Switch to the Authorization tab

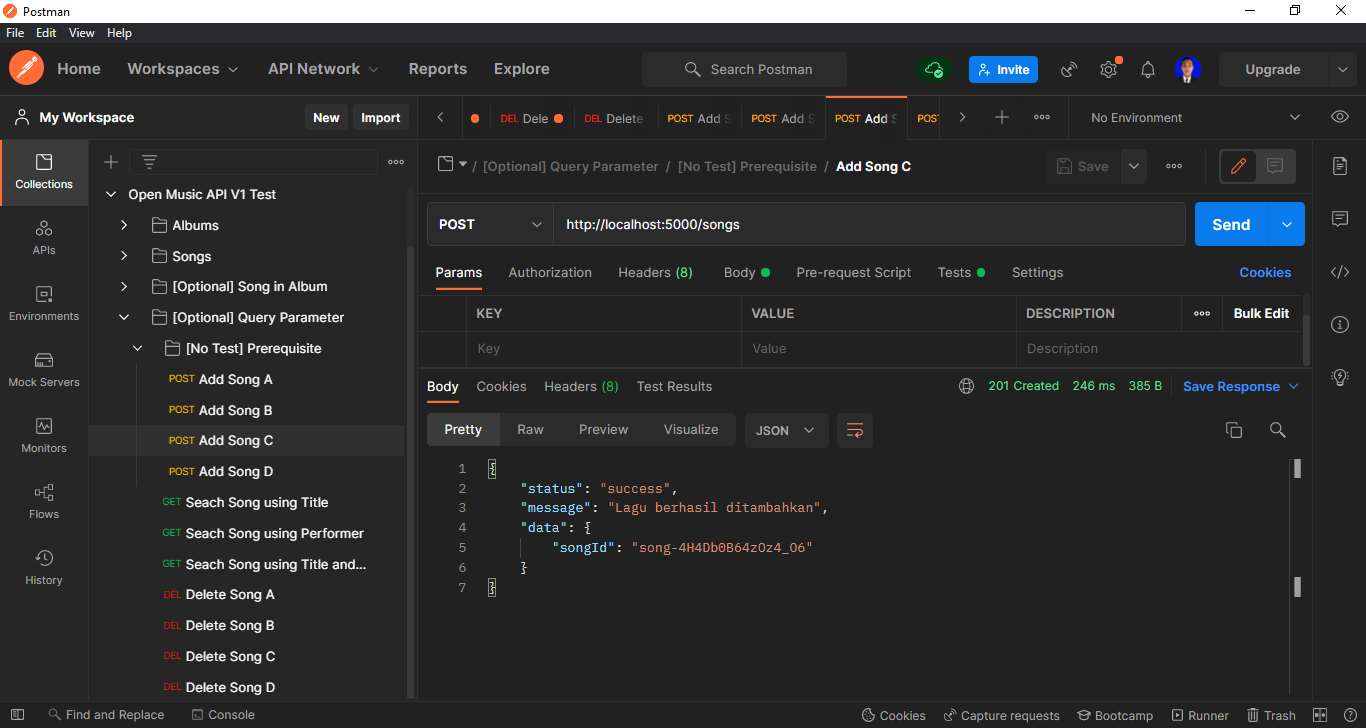(550, 272)
